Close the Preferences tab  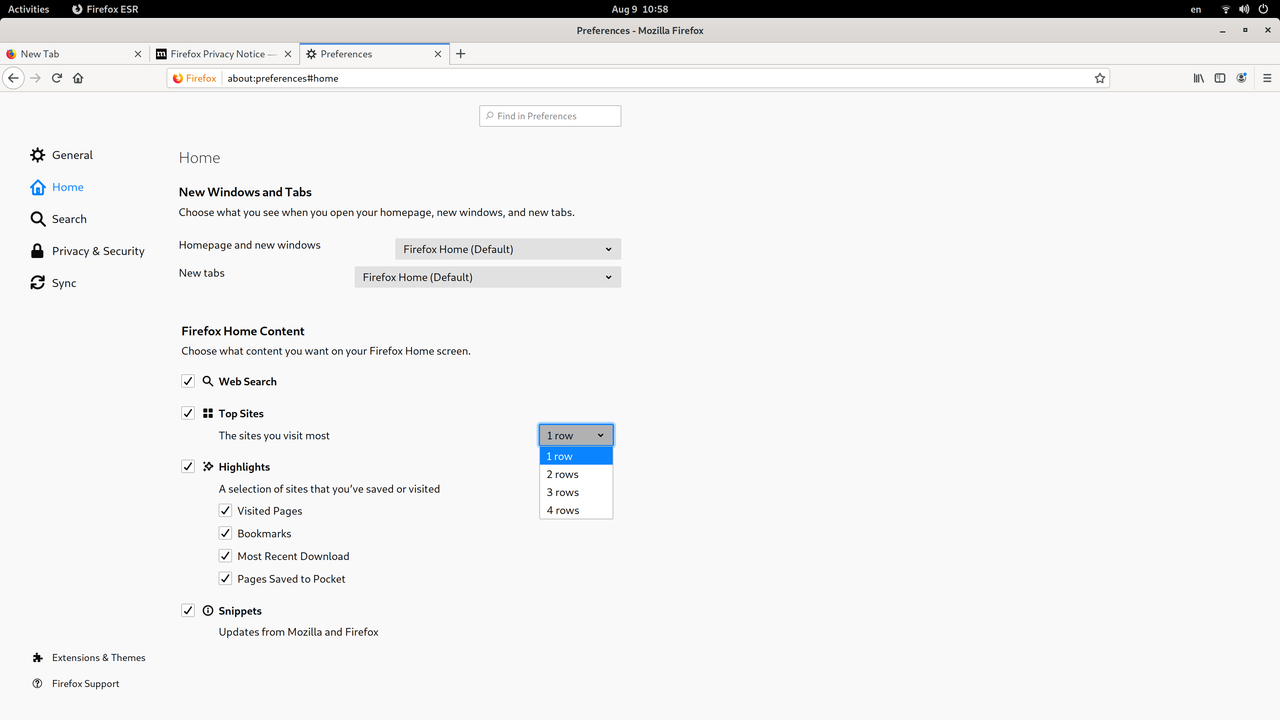coord(438,54)
